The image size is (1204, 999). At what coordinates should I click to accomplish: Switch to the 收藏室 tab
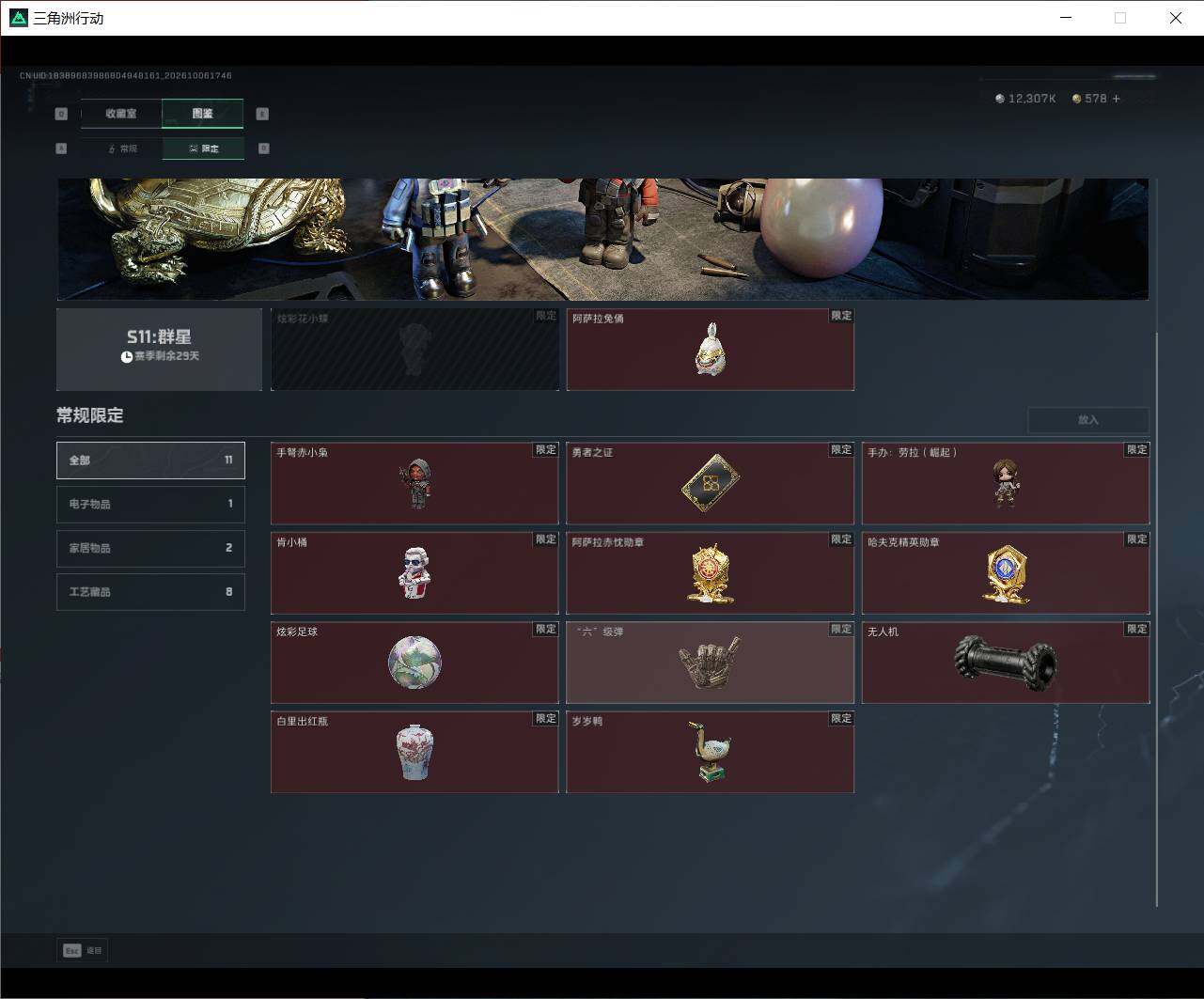coord(121,114)
